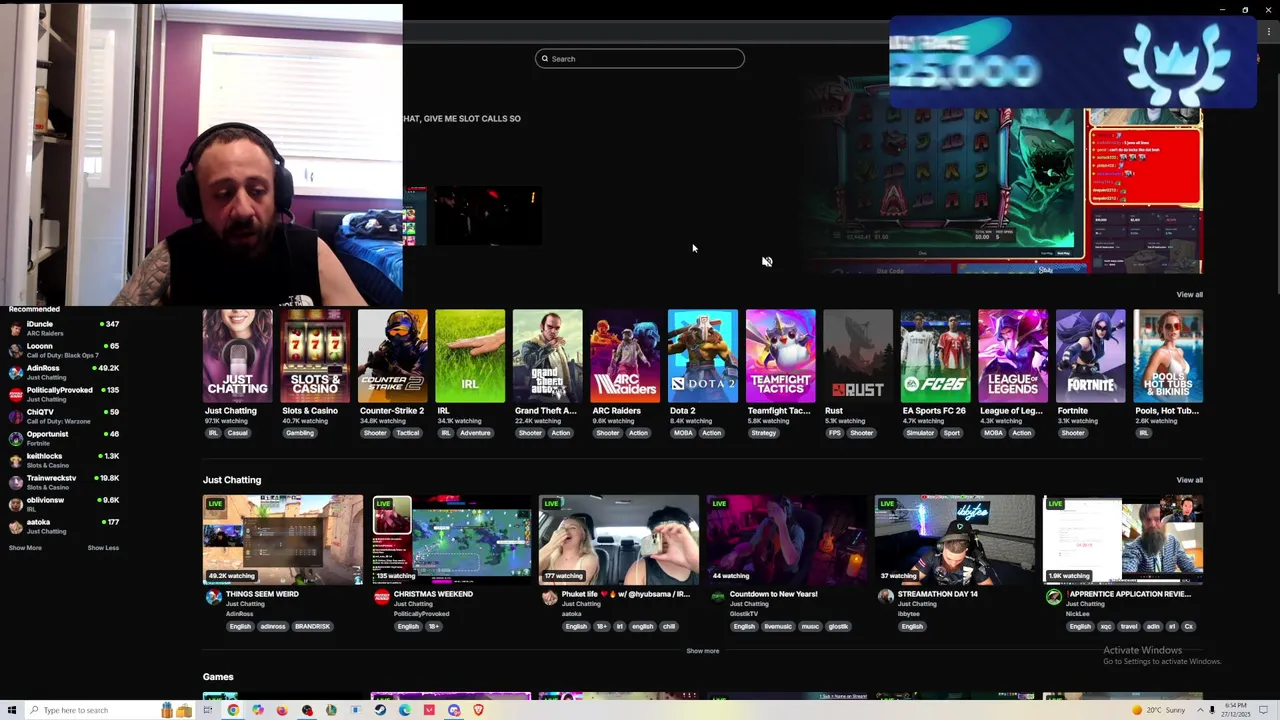
Task: Open the Rust category card
Action: click(x=858, y=356)
